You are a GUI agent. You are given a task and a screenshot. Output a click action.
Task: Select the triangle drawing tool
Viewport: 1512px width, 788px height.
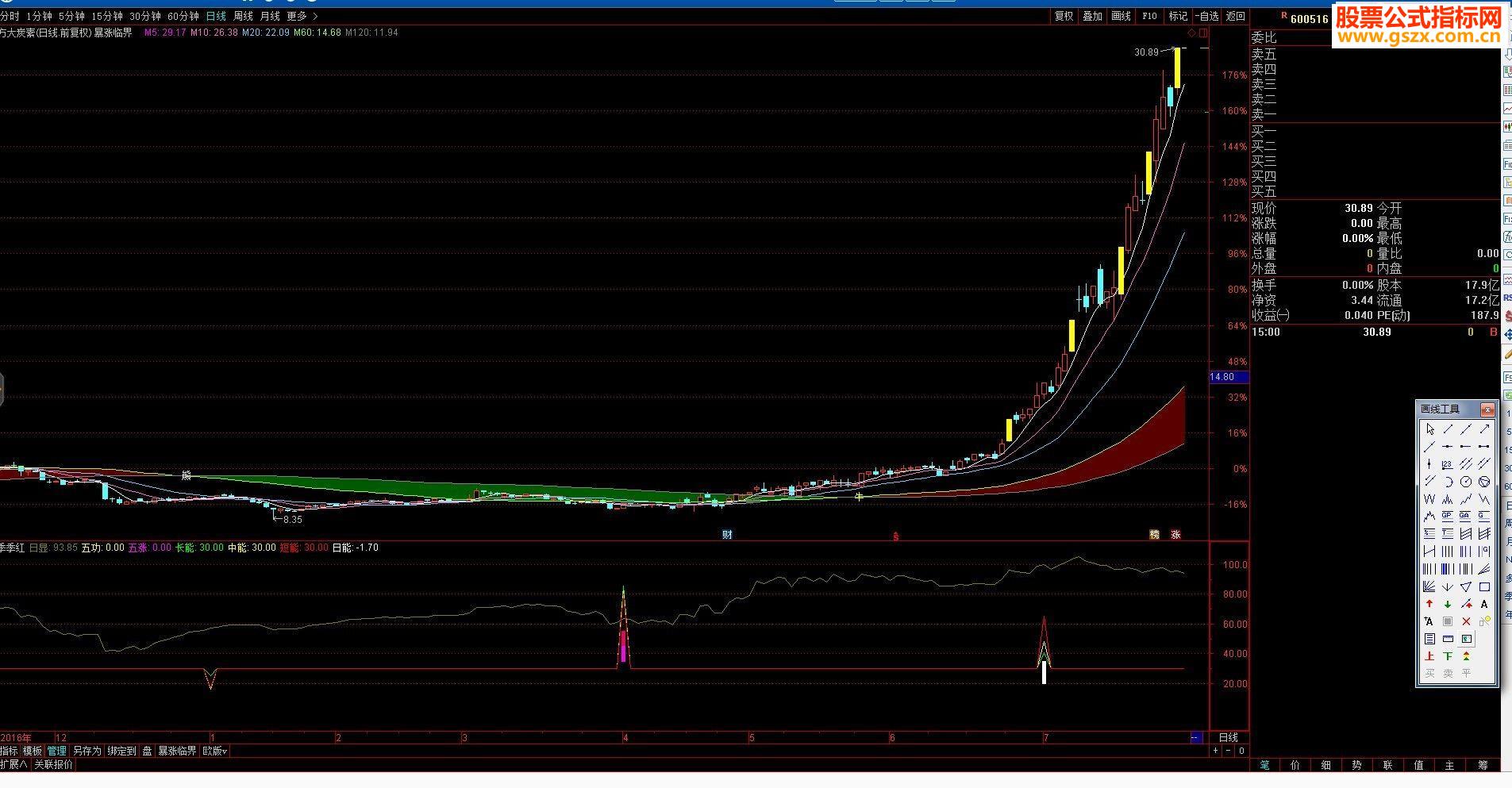1466,587
